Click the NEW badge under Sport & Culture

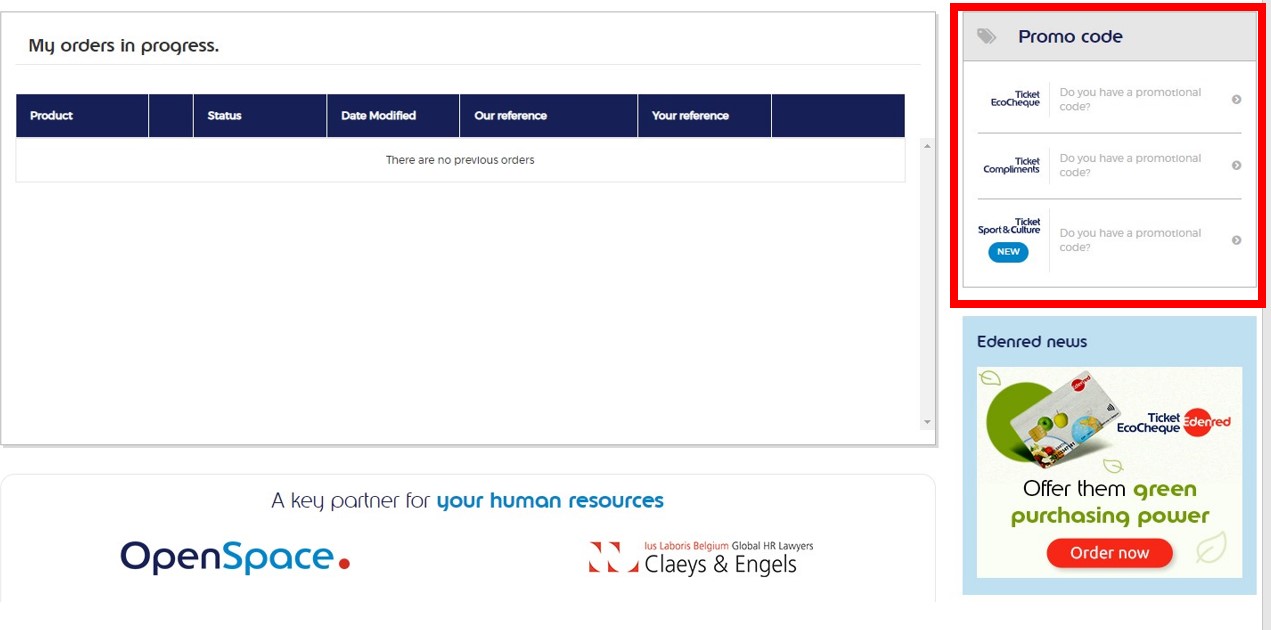pyautogui.click(x=1008, y=252)
